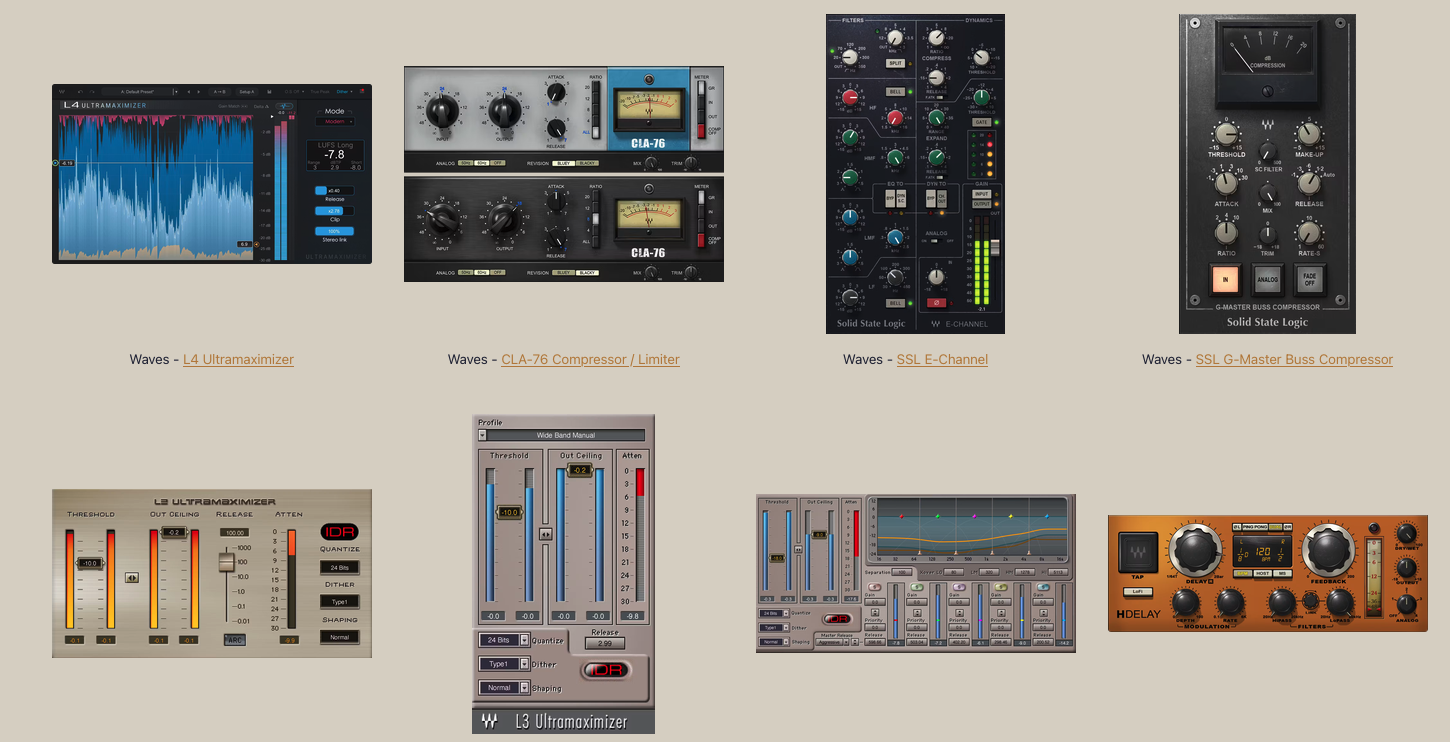Click the TAP button on H-Delay
Image resolution: width=1450 pixels, height=742 pixels.
(x=1137, y=552)
